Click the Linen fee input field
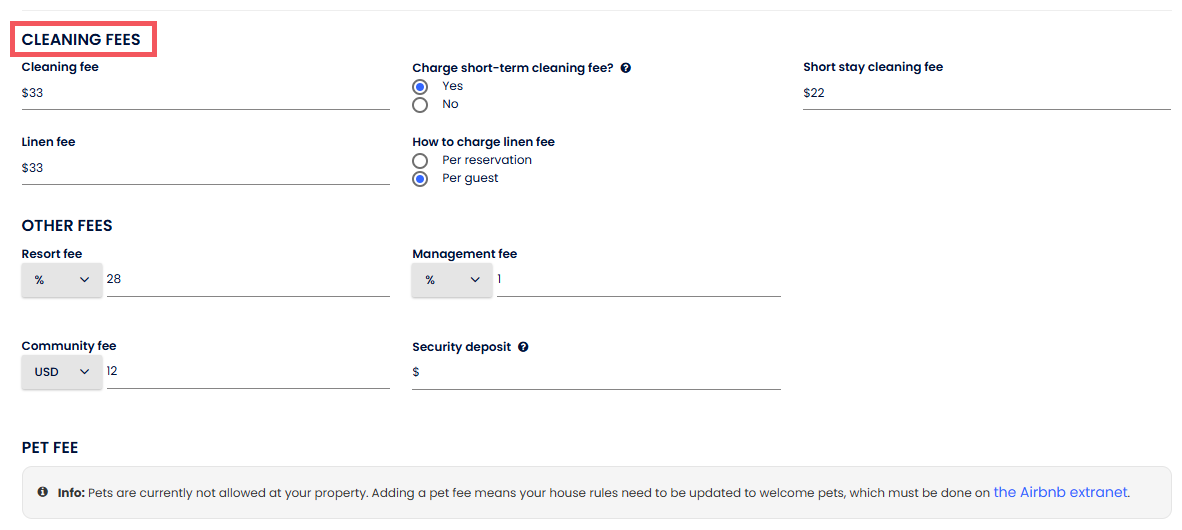The width and height of the screenshot is (1182, 530). (x=205, y=168)
